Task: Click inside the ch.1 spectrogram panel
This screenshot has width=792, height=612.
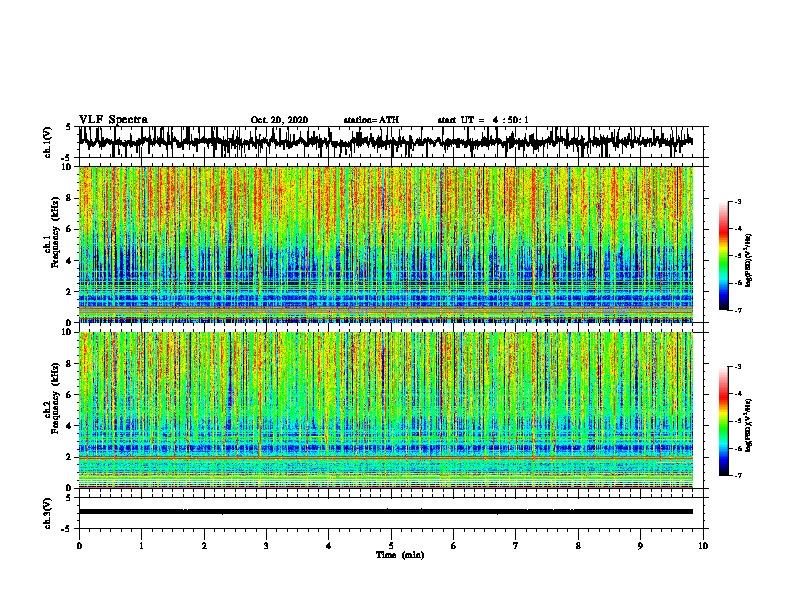Action: (x=385, y=244)
